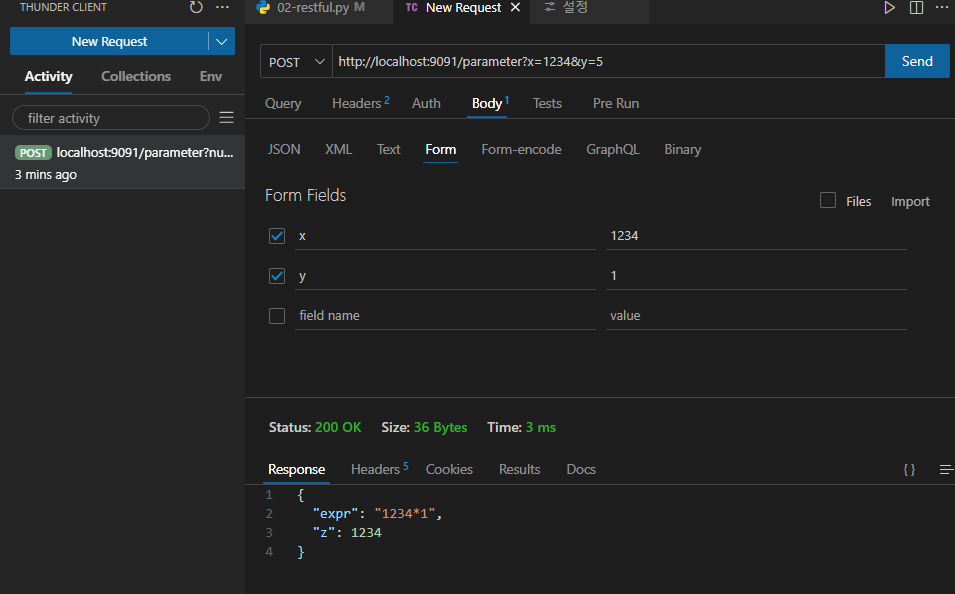Click the Time 3 ms text
Screen dimensions: 955x594
[521, 428]
